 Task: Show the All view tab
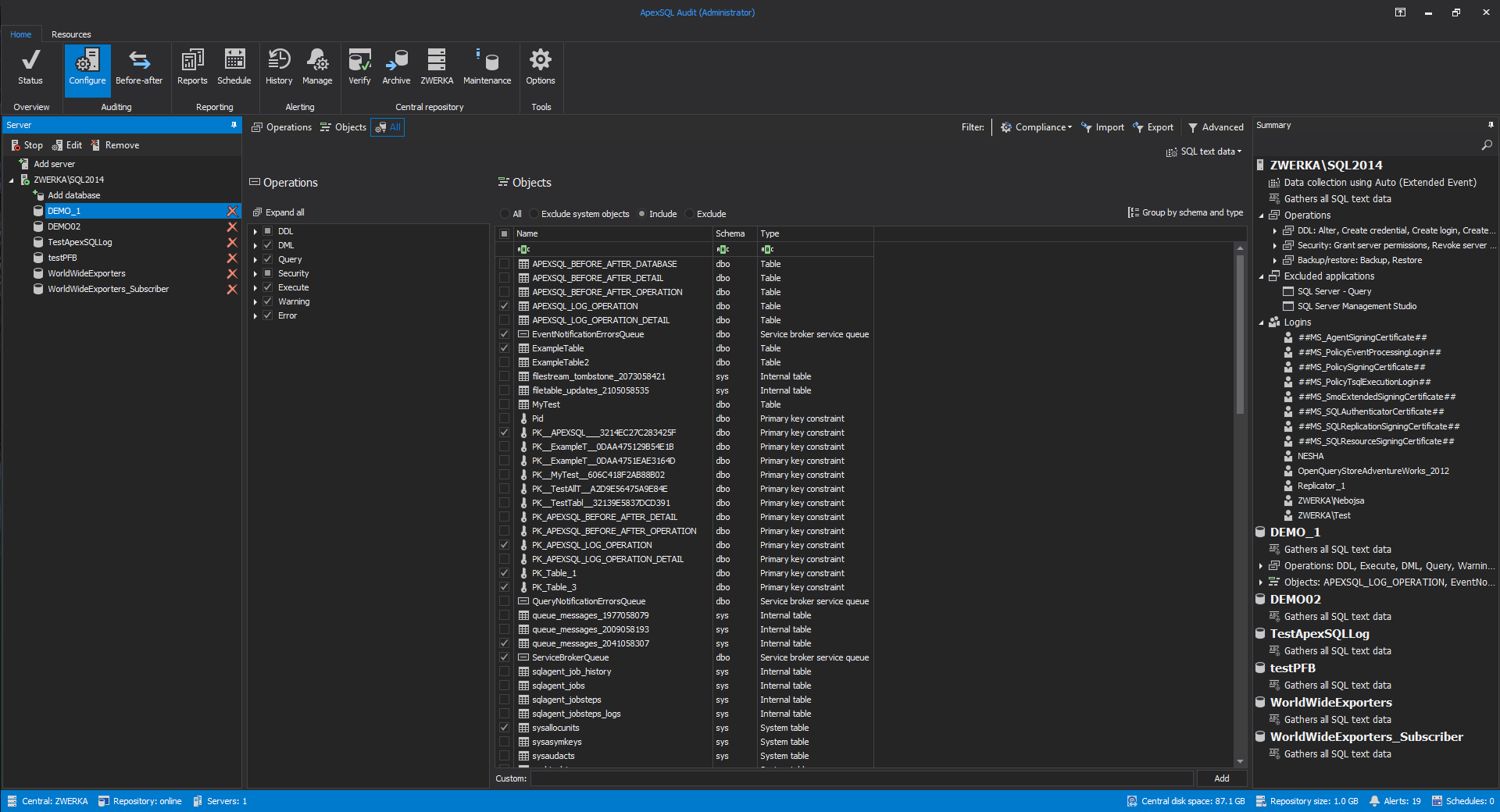[x=387, y=127]
